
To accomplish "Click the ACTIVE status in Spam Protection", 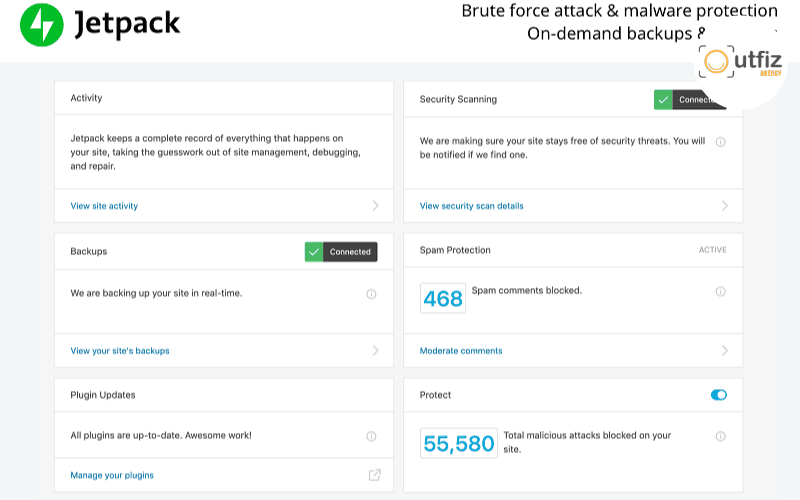I will [712, 250].
